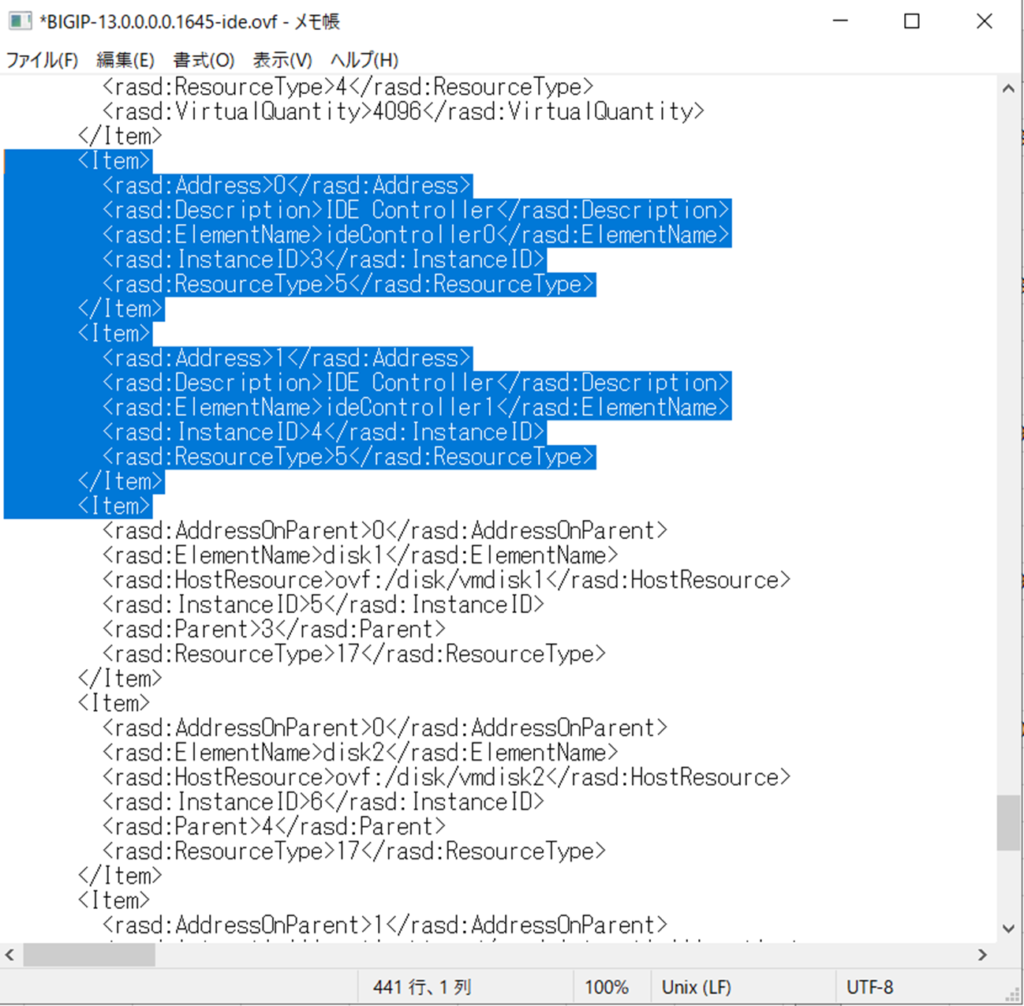The height and width of the screenshot is (1006, 1024).
Task: Open the 書式(O) menu
Action: point(203,60)
